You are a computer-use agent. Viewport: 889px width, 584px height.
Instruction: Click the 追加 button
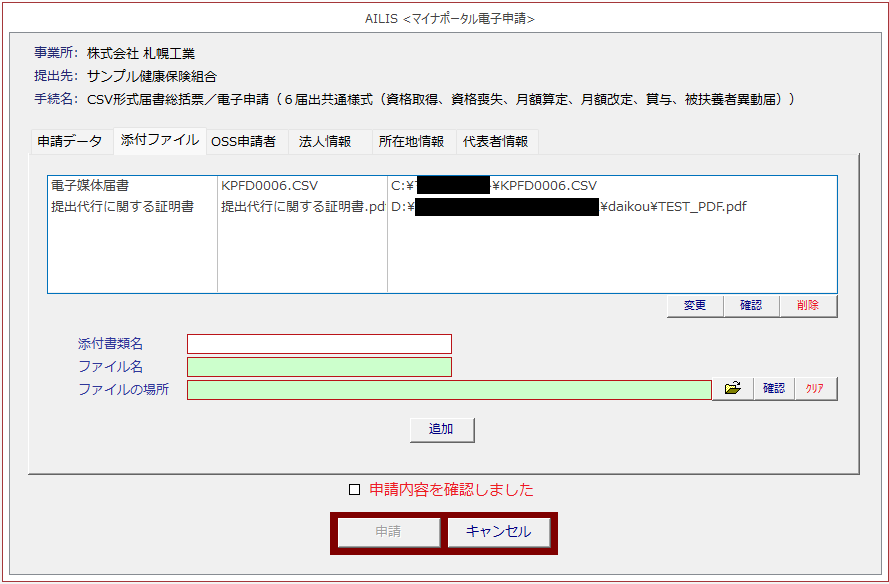point(441,429)
